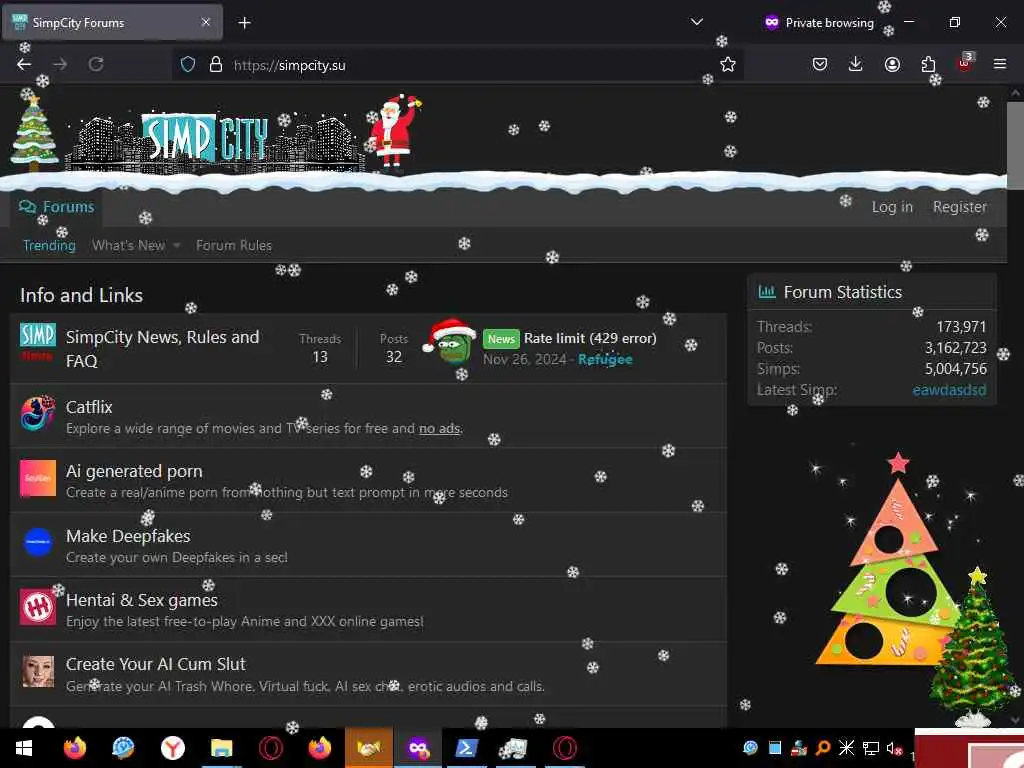The height and width of the screenshot is (768, 1024).
Task: Close the SimpCity Forums tab
Action: (x=206, y=22)
